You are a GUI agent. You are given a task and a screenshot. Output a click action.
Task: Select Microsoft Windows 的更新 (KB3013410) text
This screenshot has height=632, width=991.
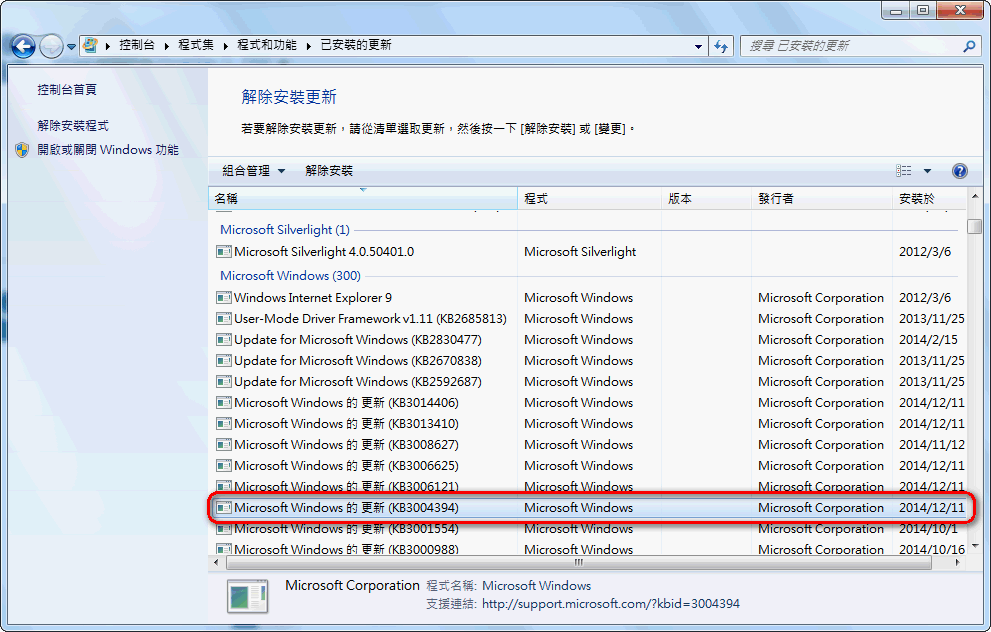tap(346, 423)
